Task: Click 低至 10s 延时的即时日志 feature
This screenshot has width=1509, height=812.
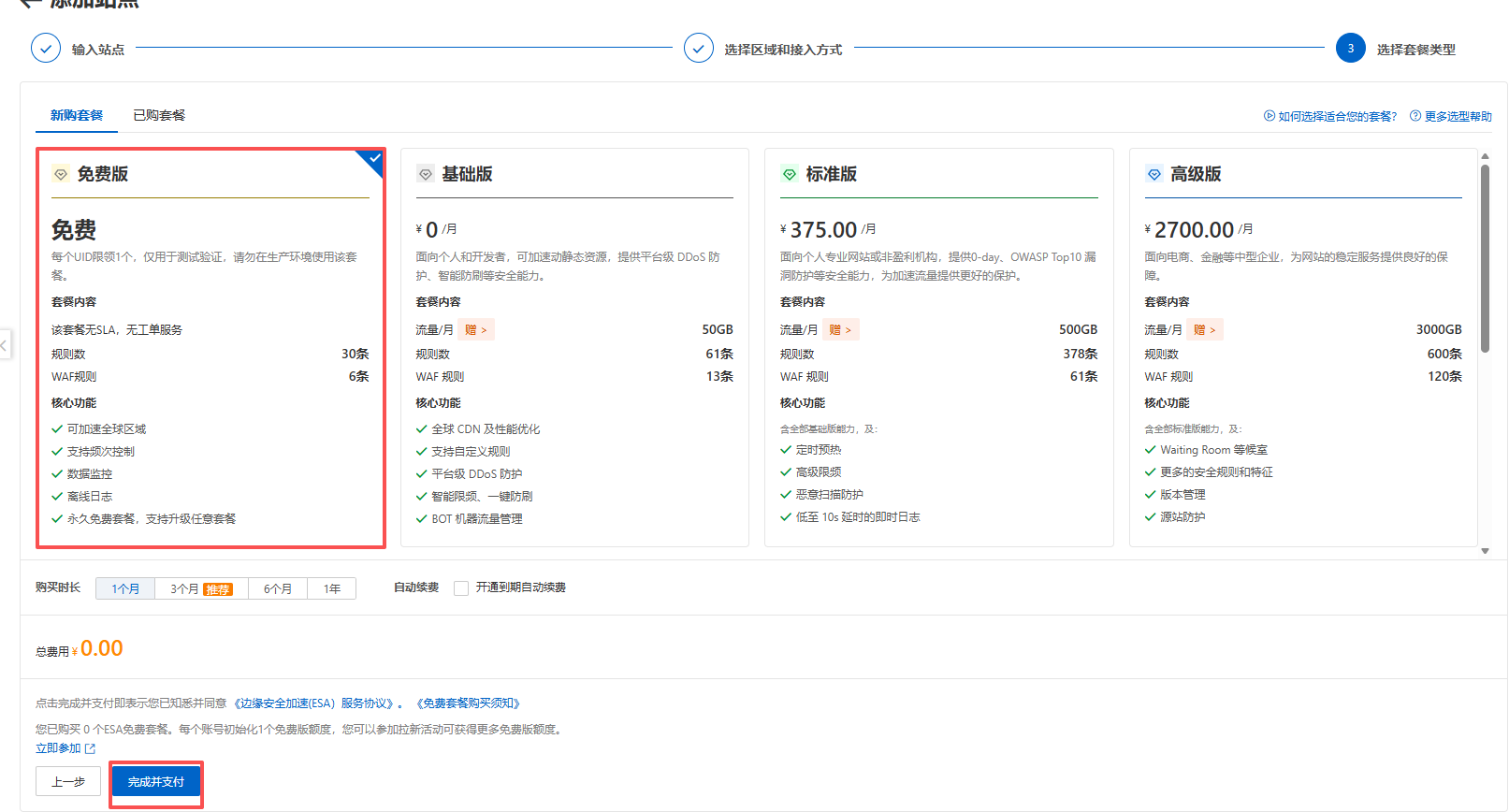Action: click(858, 517)
